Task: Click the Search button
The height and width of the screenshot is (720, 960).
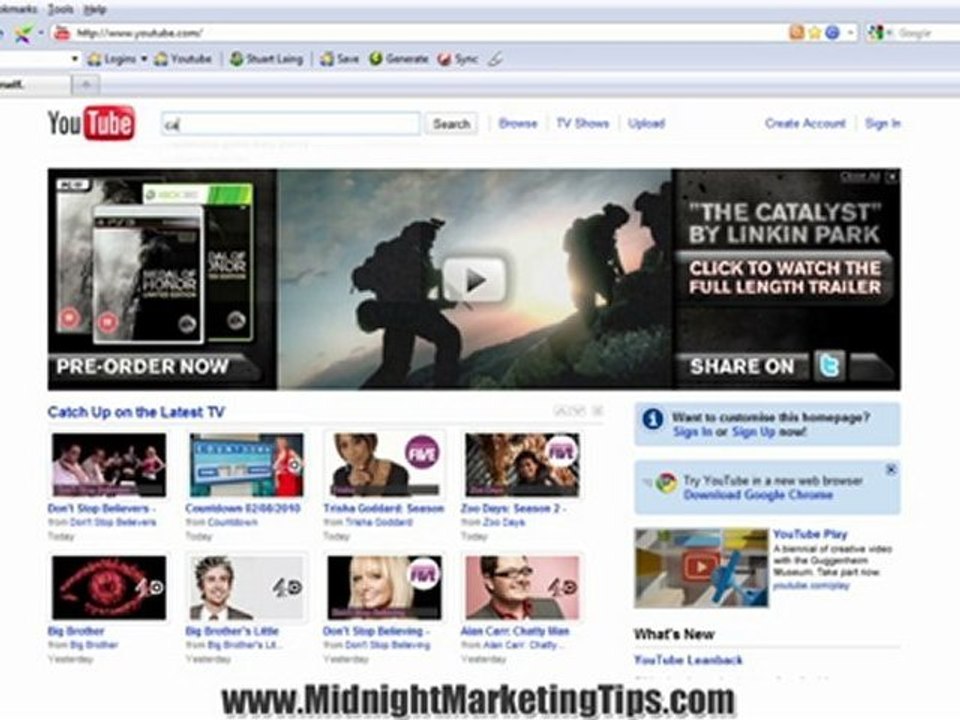Action: [x=452, y=124]
